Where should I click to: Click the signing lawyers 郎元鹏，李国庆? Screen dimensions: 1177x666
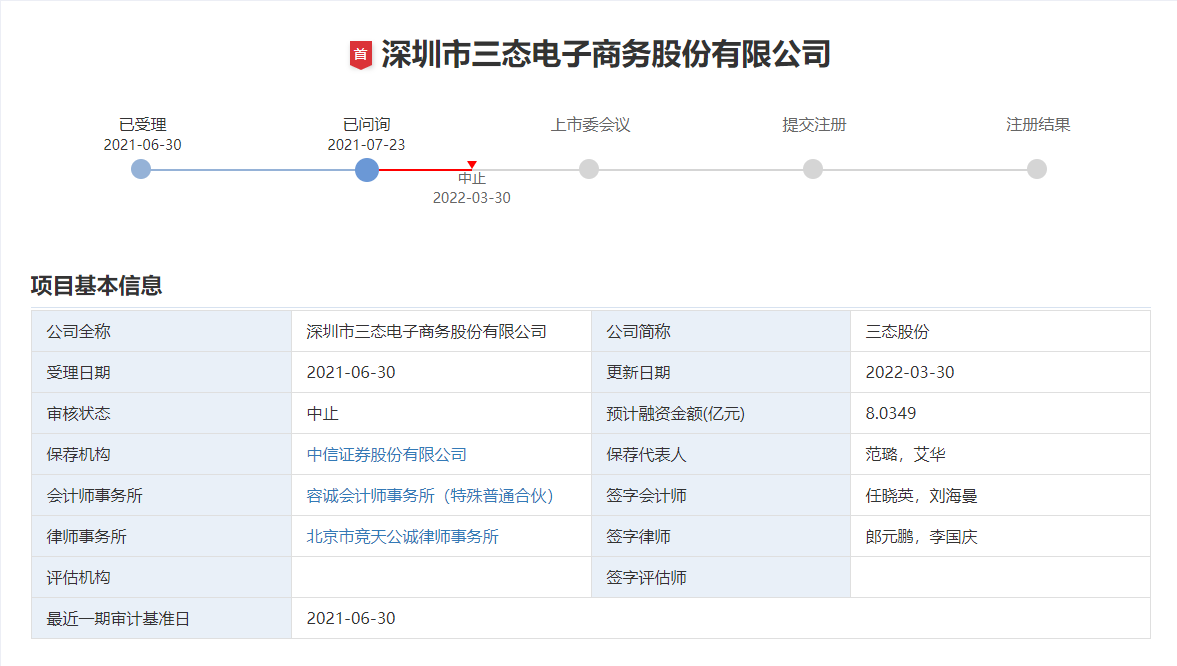click(921, 537)
